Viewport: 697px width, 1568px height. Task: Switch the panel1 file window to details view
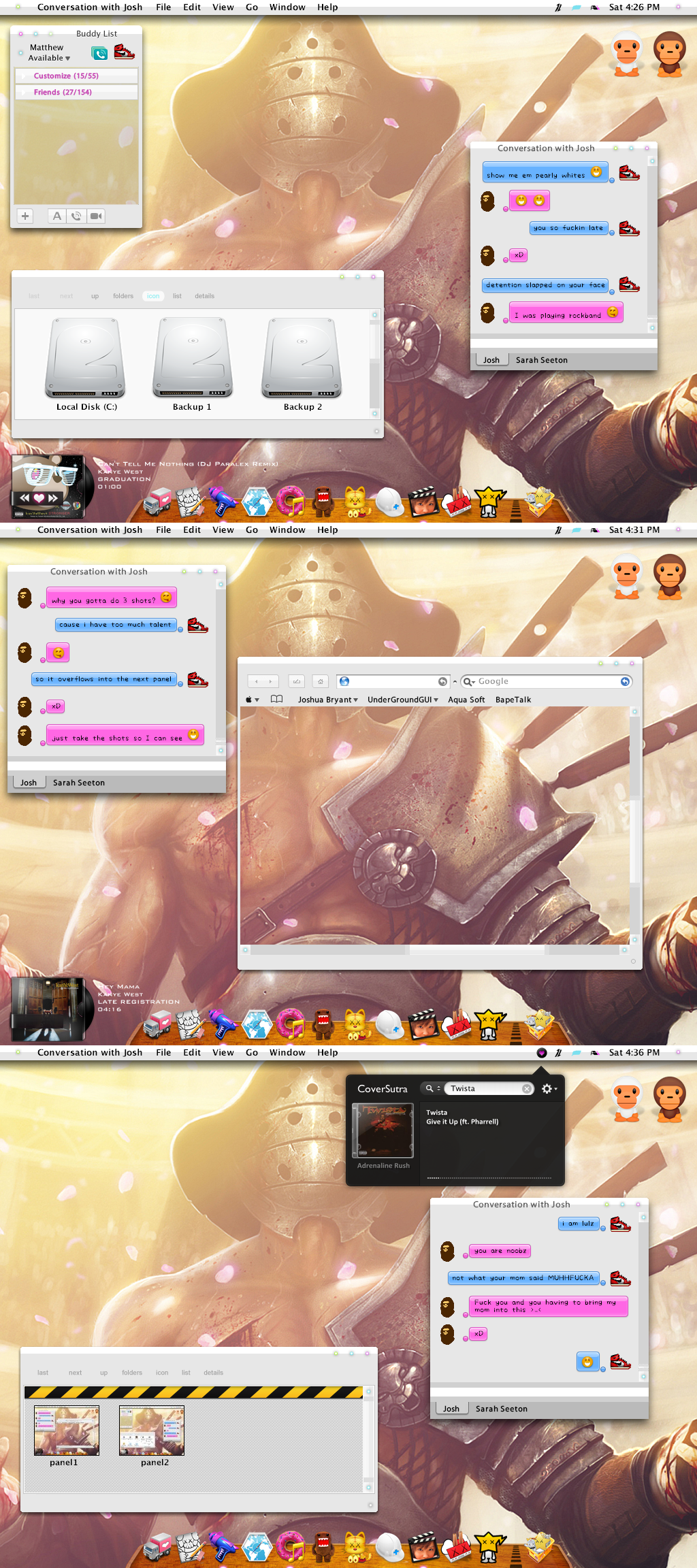213,1373
